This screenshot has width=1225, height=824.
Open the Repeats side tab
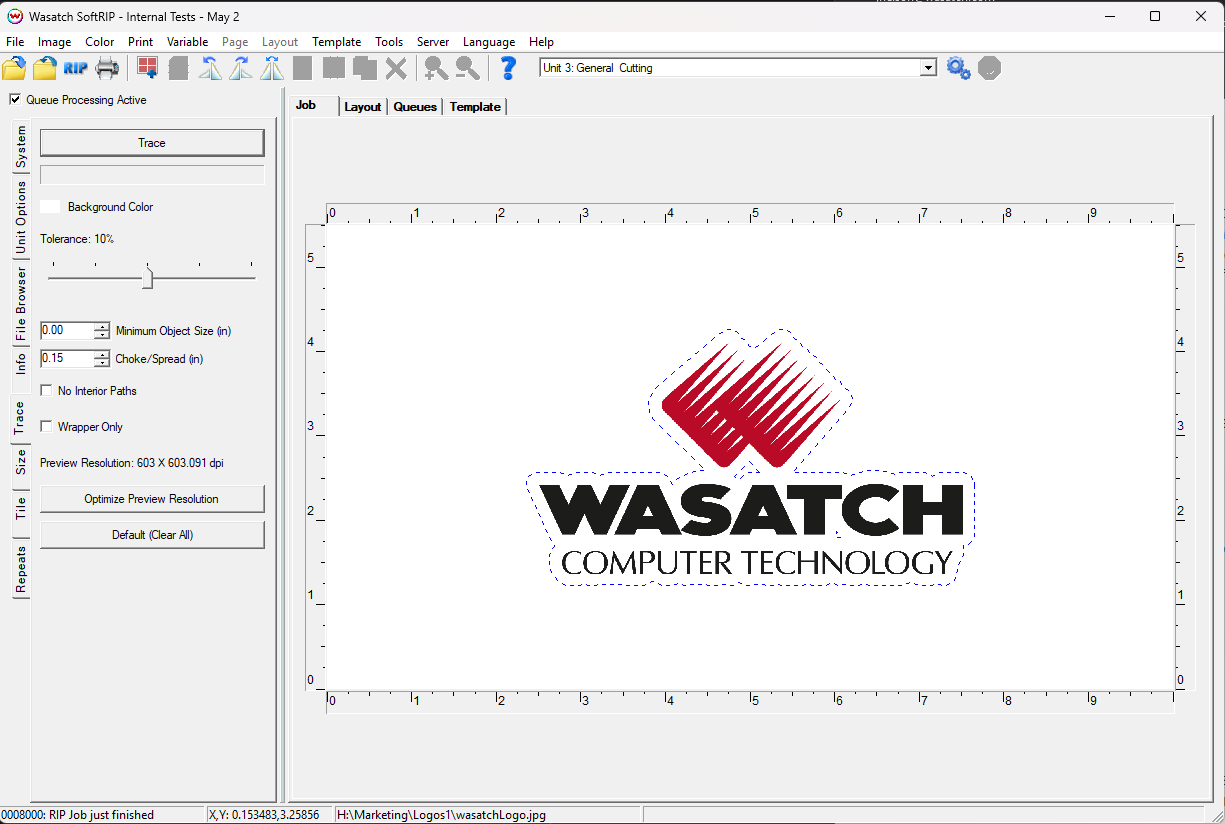[21, 569]
